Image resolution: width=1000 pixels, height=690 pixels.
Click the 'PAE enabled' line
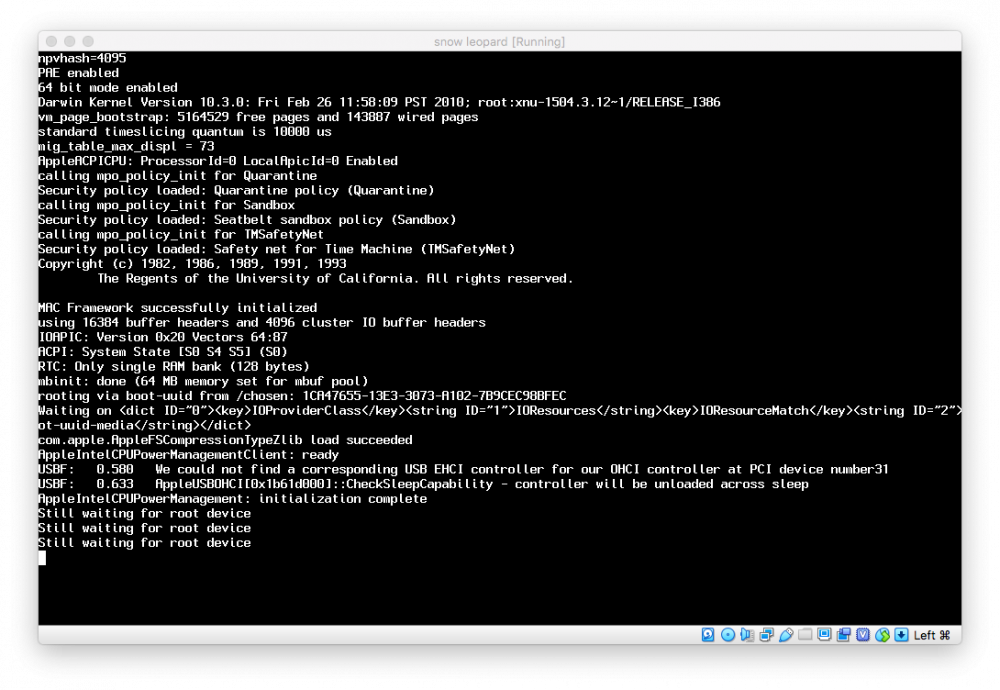point(78,73)
